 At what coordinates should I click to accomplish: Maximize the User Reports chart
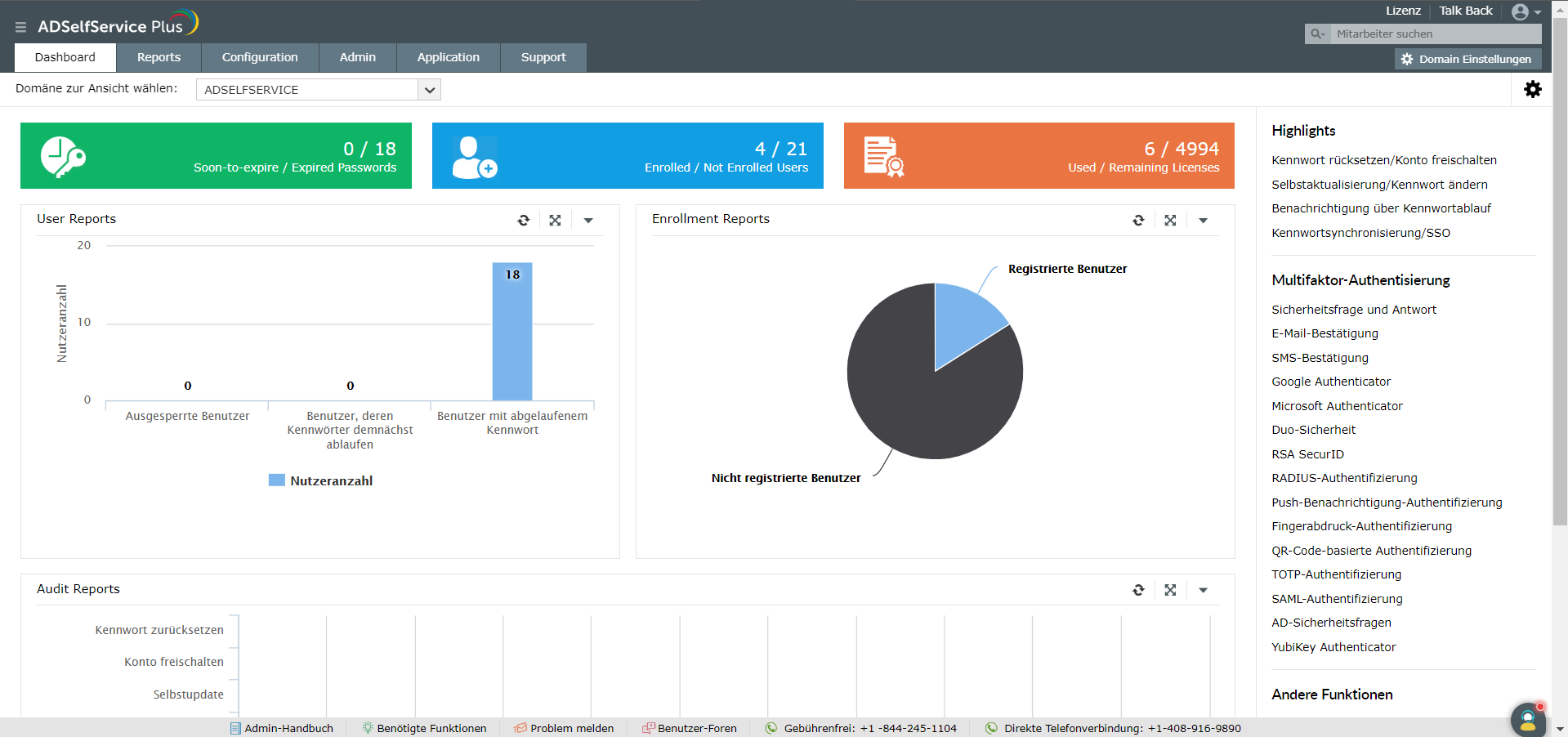(556, 221)
